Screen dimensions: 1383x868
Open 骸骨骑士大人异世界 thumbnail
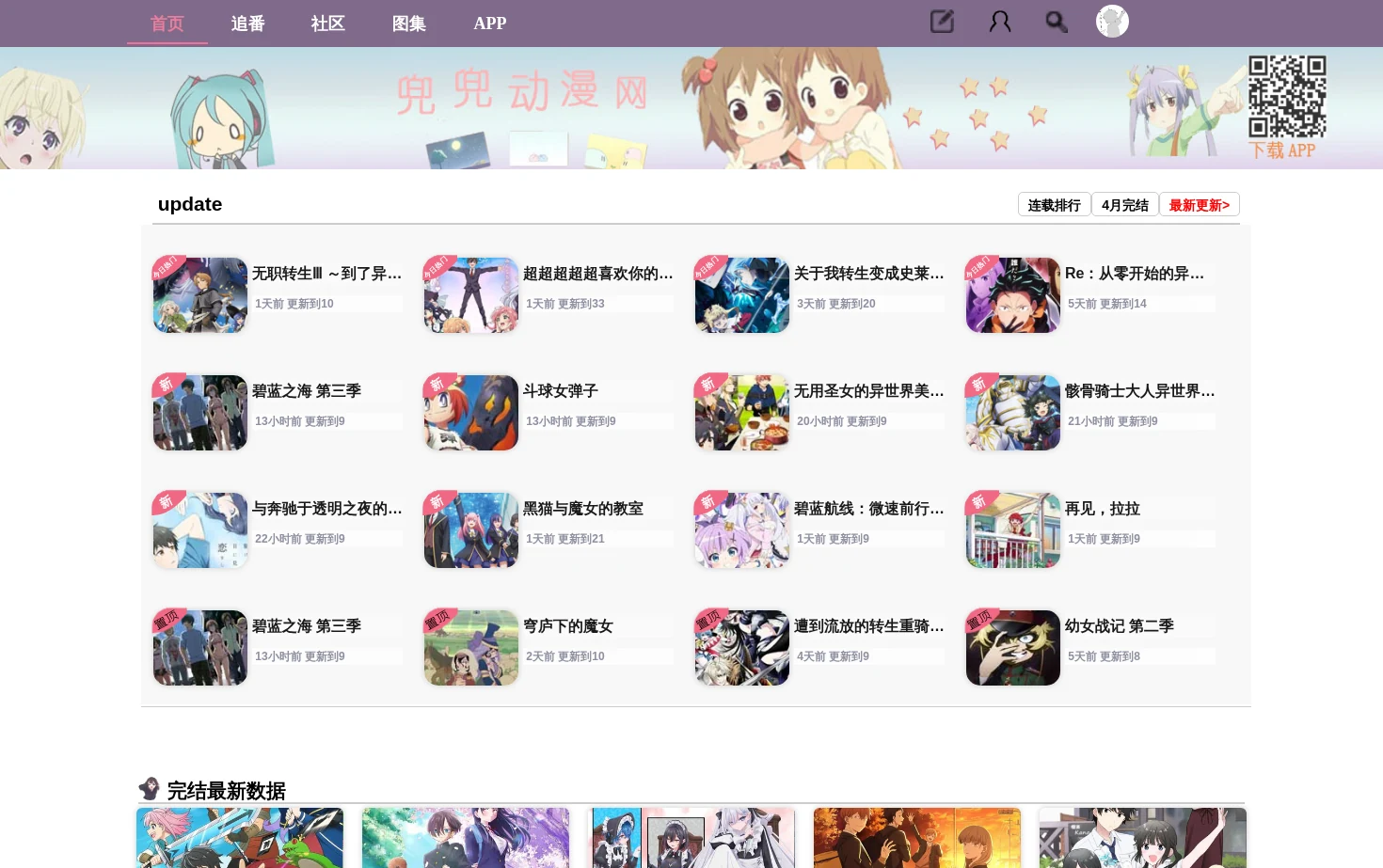(1013, 413)
